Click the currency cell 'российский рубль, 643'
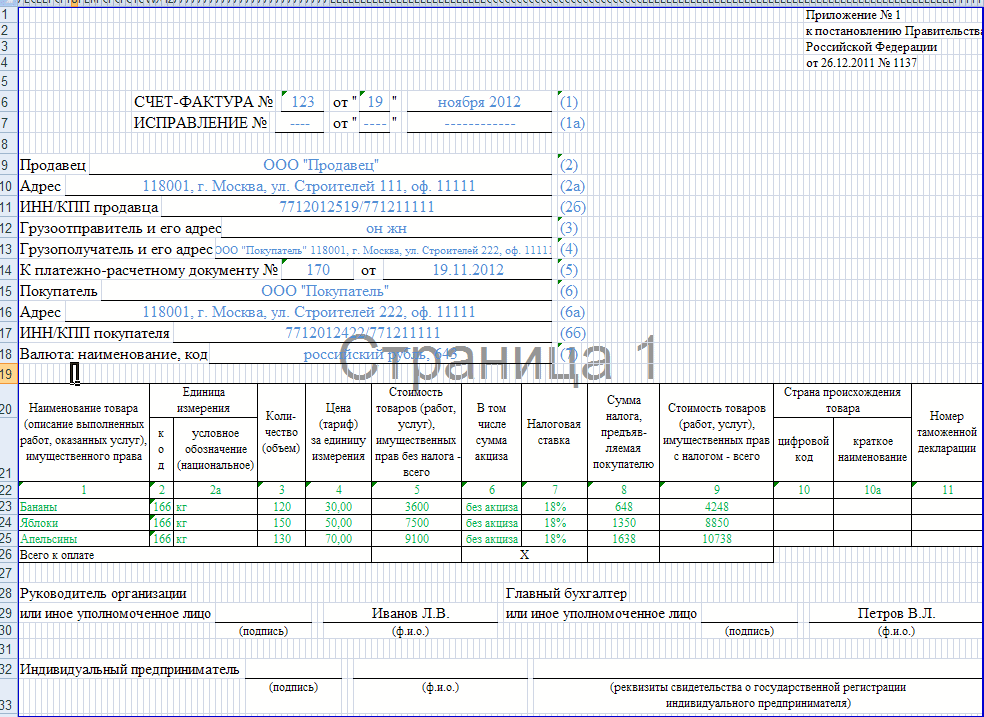 point(380,354)
